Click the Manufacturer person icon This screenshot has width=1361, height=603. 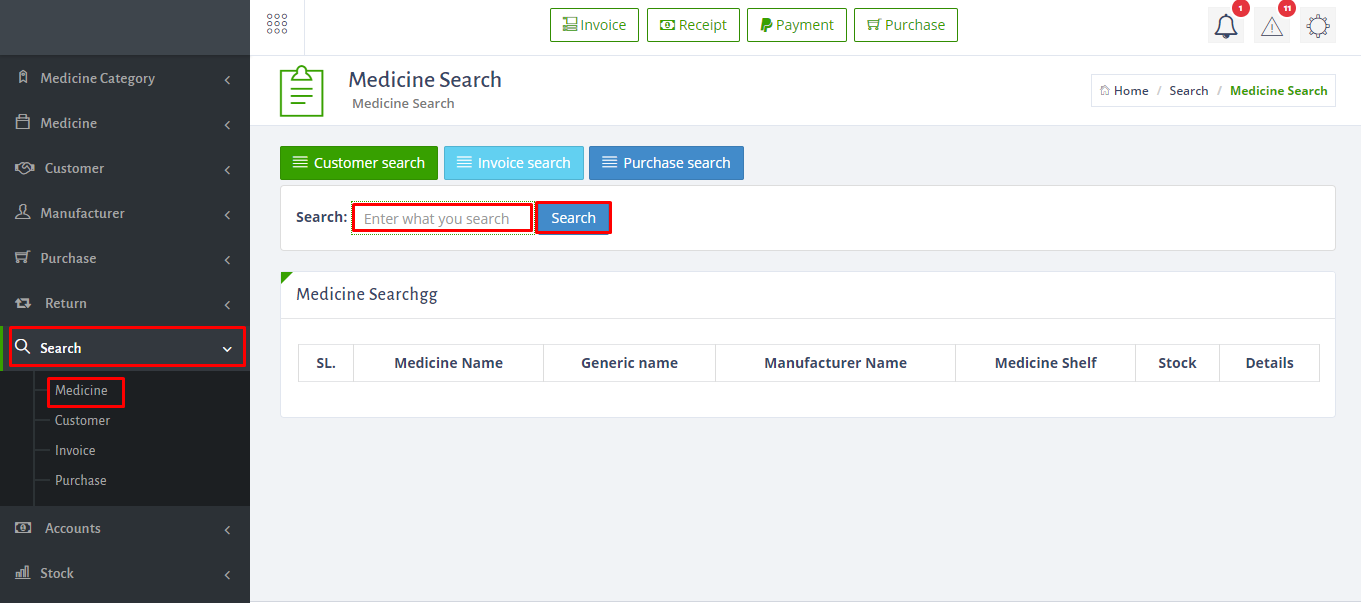23,213
